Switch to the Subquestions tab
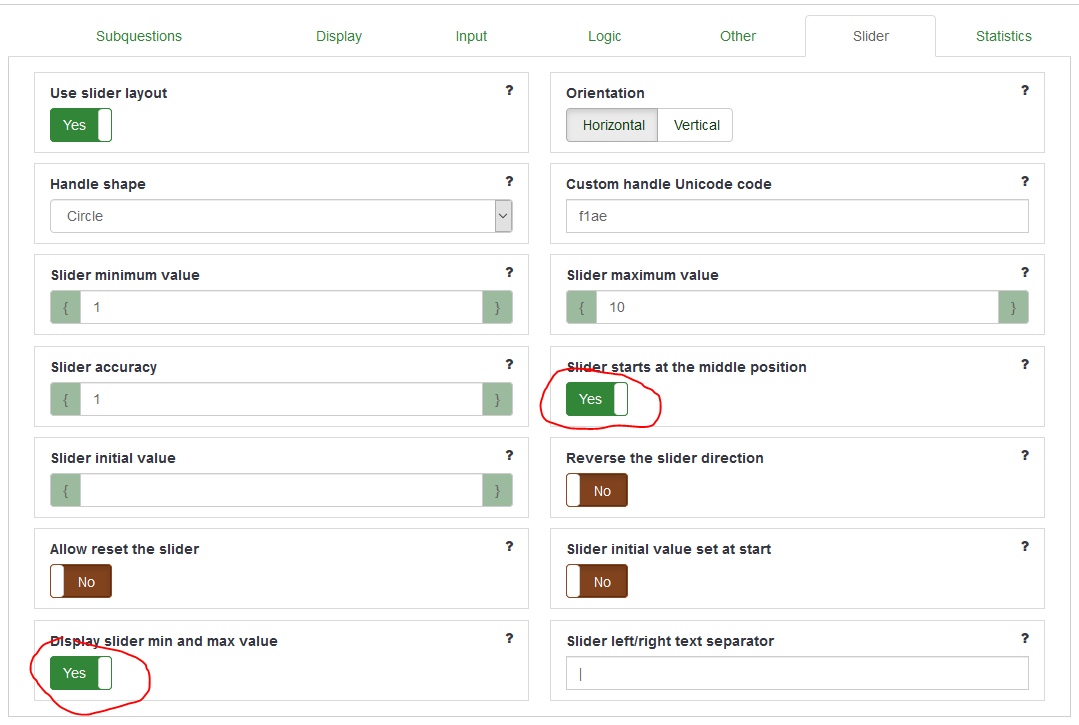 coord(139,36)
